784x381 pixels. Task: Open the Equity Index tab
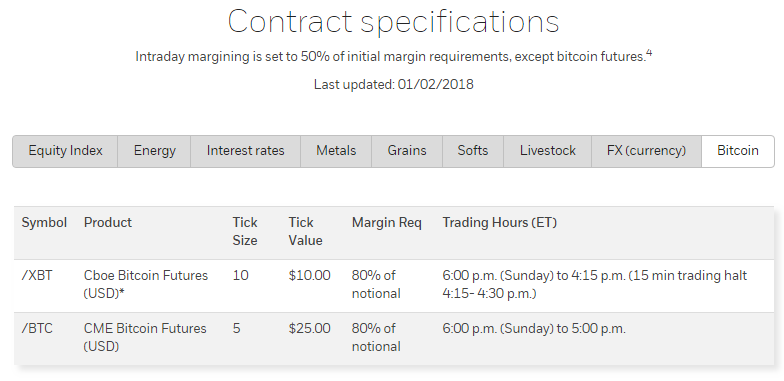tap(66, 151)
